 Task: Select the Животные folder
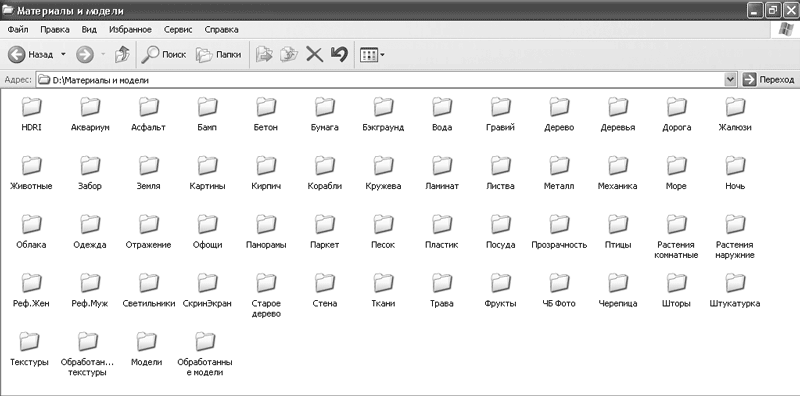[32, 174]
